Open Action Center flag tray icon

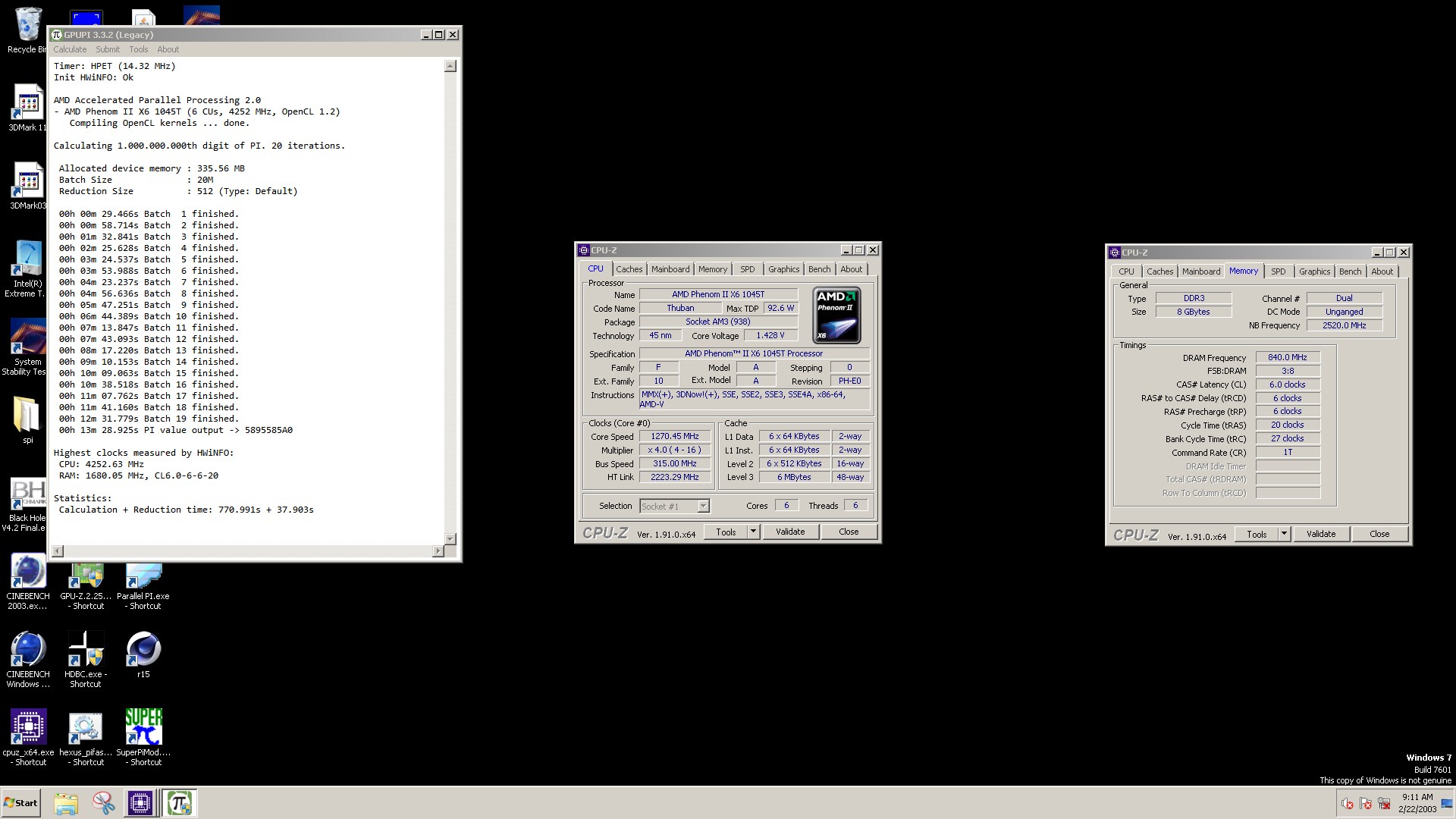pos(1366,804)
